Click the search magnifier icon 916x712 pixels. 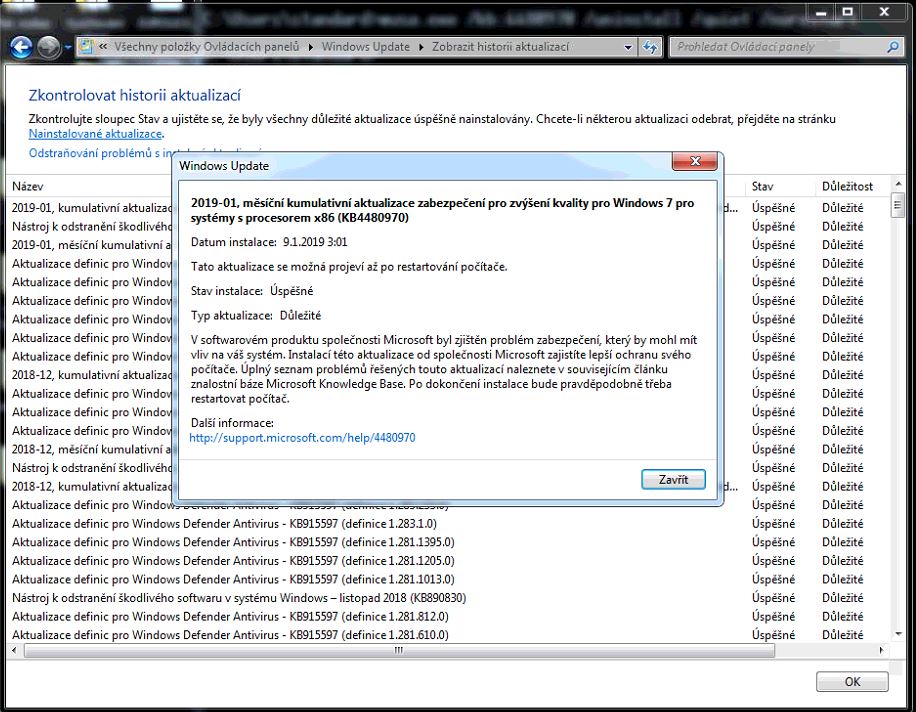(x=893, y=47)
